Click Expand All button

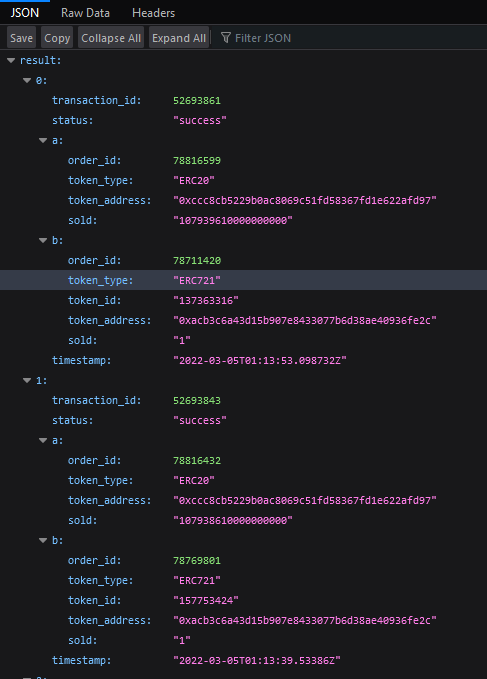tap(179, 38)
